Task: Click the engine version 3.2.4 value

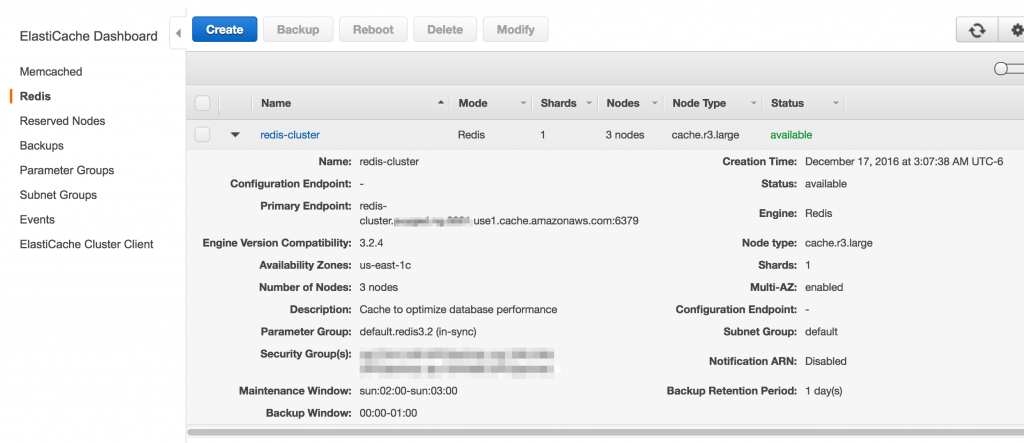Action: [373, 243]
